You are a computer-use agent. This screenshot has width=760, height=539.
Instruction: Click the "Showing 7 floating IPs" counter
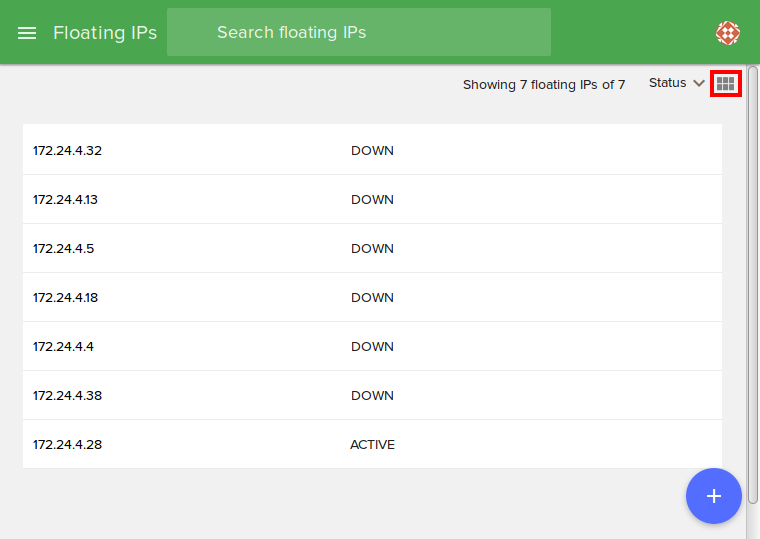[x=544, y=85]
